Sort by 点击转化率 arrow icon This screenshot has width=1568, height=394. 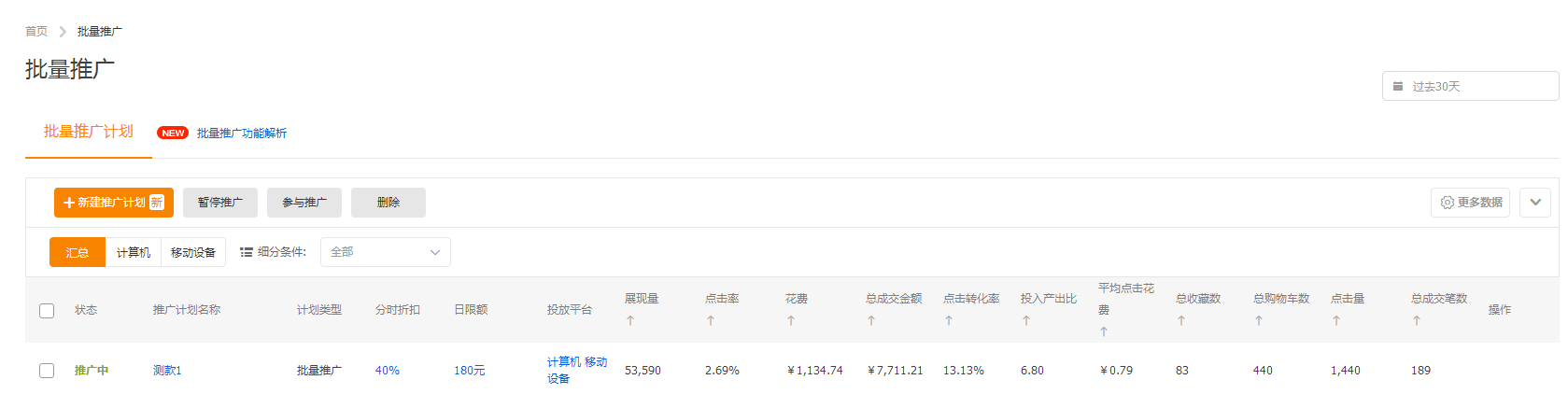tap(949, 320)
